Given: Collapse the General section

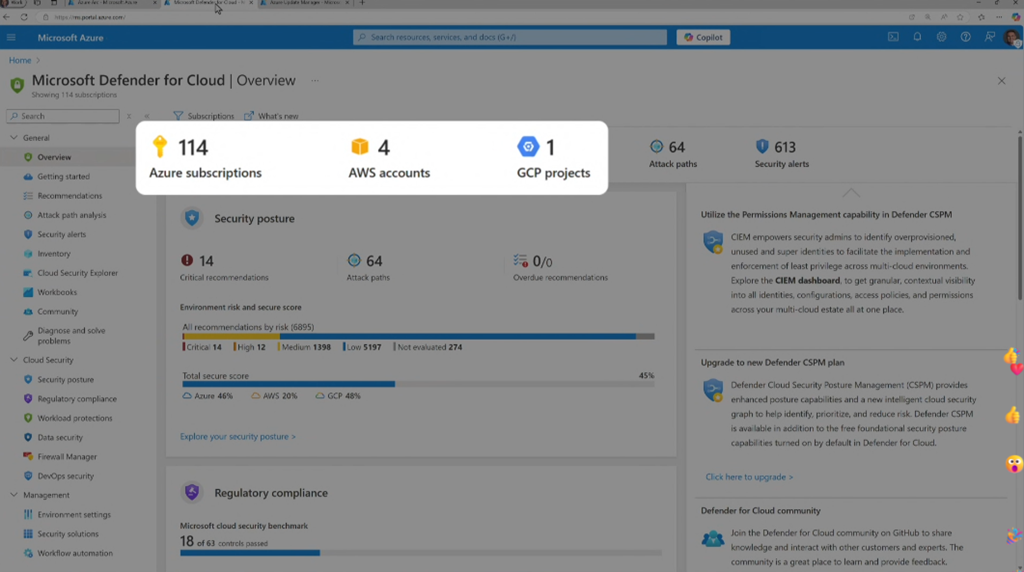Looking at the screenshot, I should pos(14,138).
